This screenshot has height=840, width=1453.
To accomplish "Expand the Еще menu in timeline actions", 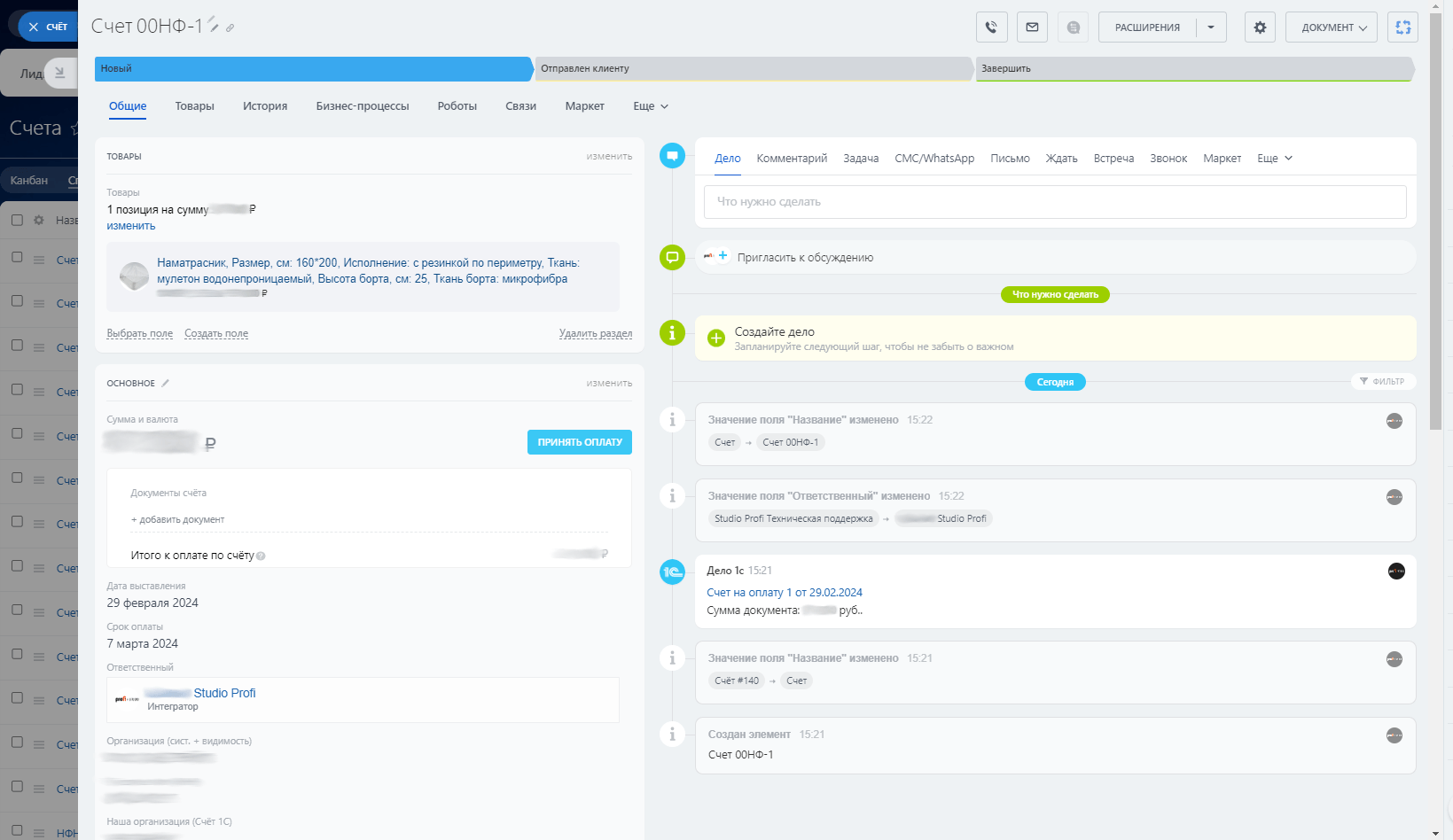I will point(1275,159).
